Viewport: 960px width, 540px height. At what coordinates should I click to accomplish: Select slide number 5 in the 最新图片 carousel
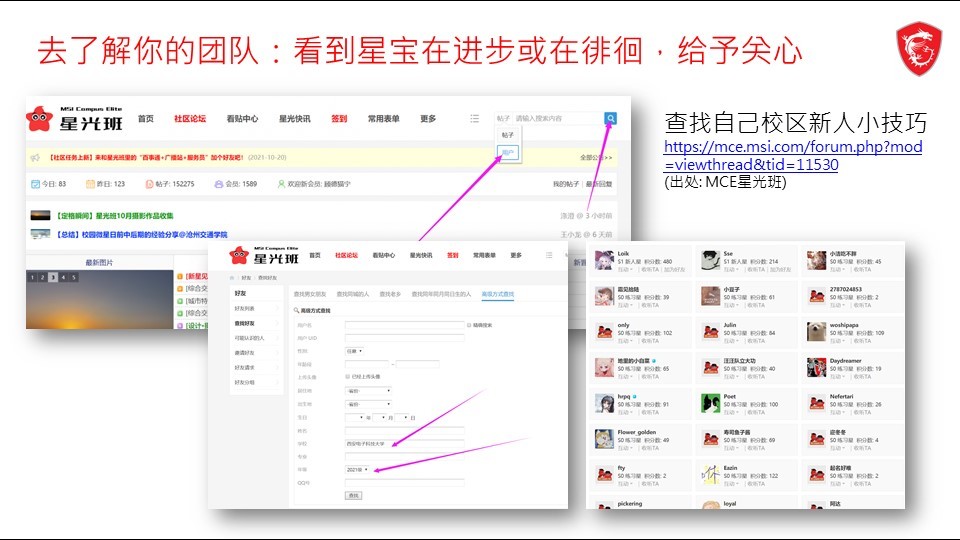73,277
